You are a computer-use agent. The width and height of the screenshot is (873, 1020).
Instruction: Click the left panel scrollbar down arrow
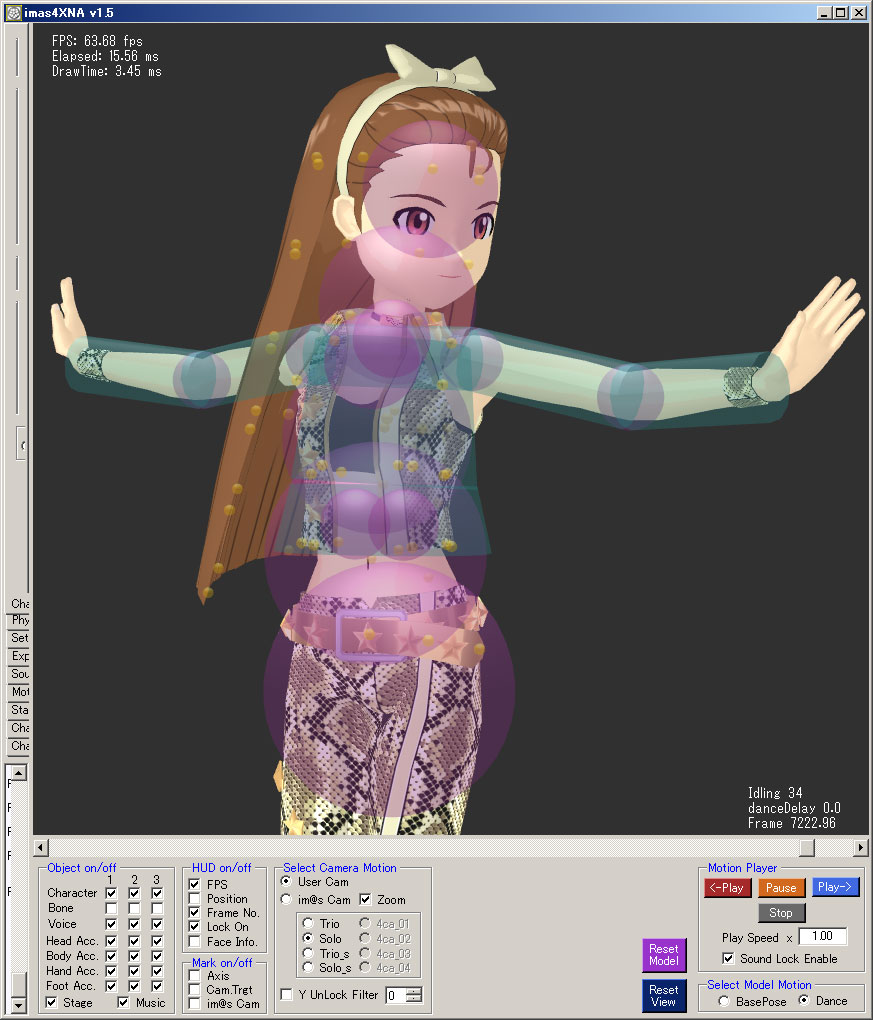pyautogui.click(x=19, y=1006)
